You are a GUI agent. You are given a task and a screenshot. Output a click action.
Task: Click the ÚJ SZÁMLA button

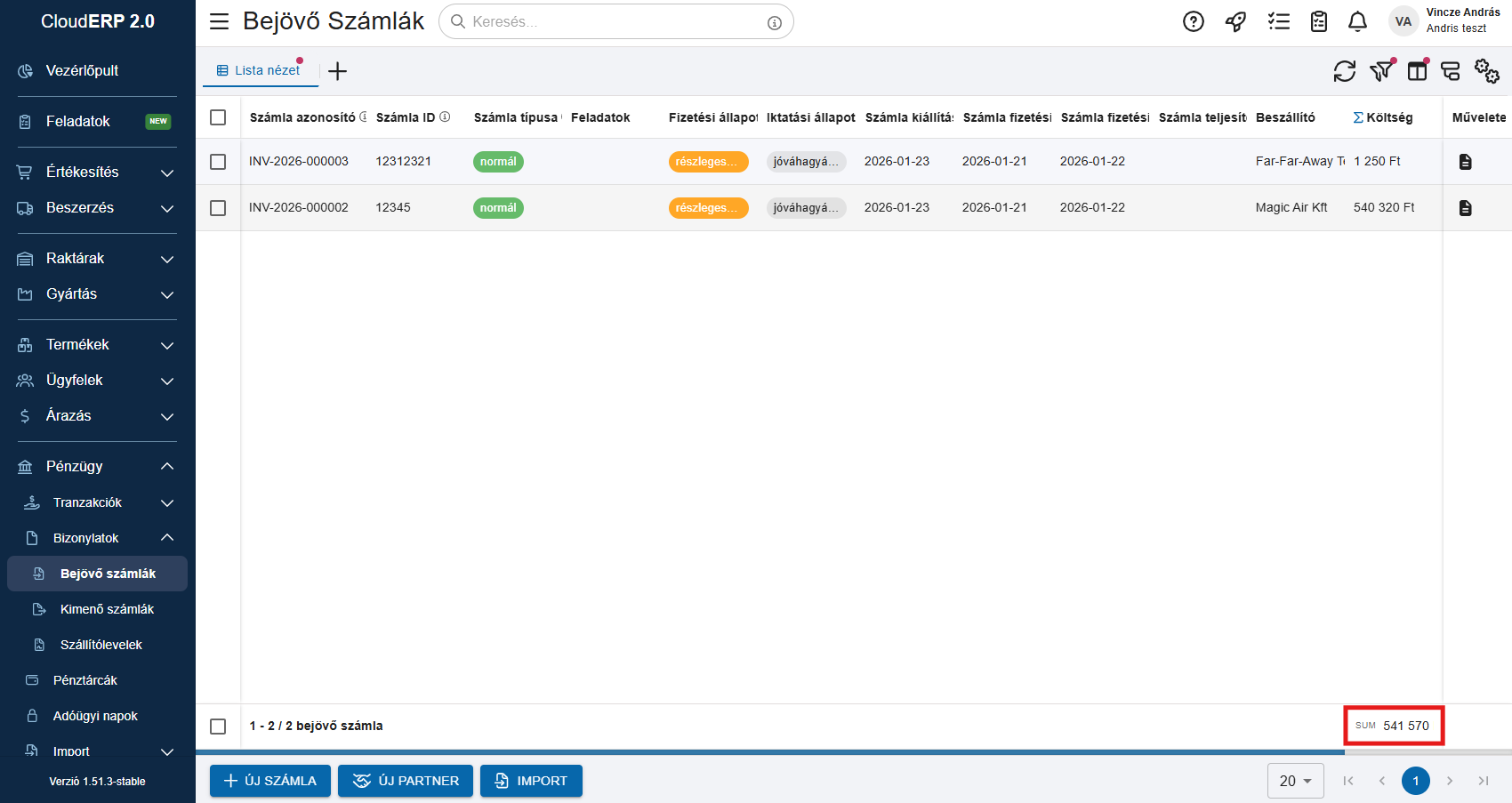(x=270, y=781)
